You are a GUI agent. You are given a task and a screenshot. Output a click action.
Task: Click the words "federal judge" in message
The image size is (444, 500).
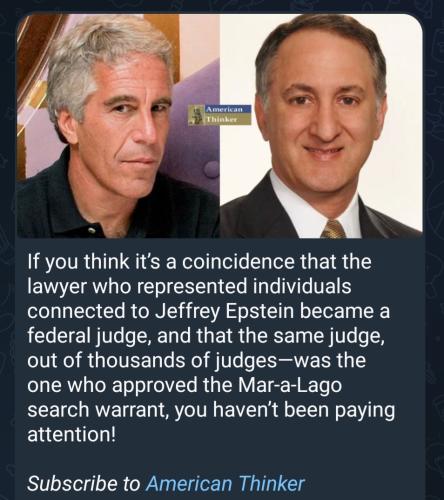pyautogui.click(x=87, y=336)
